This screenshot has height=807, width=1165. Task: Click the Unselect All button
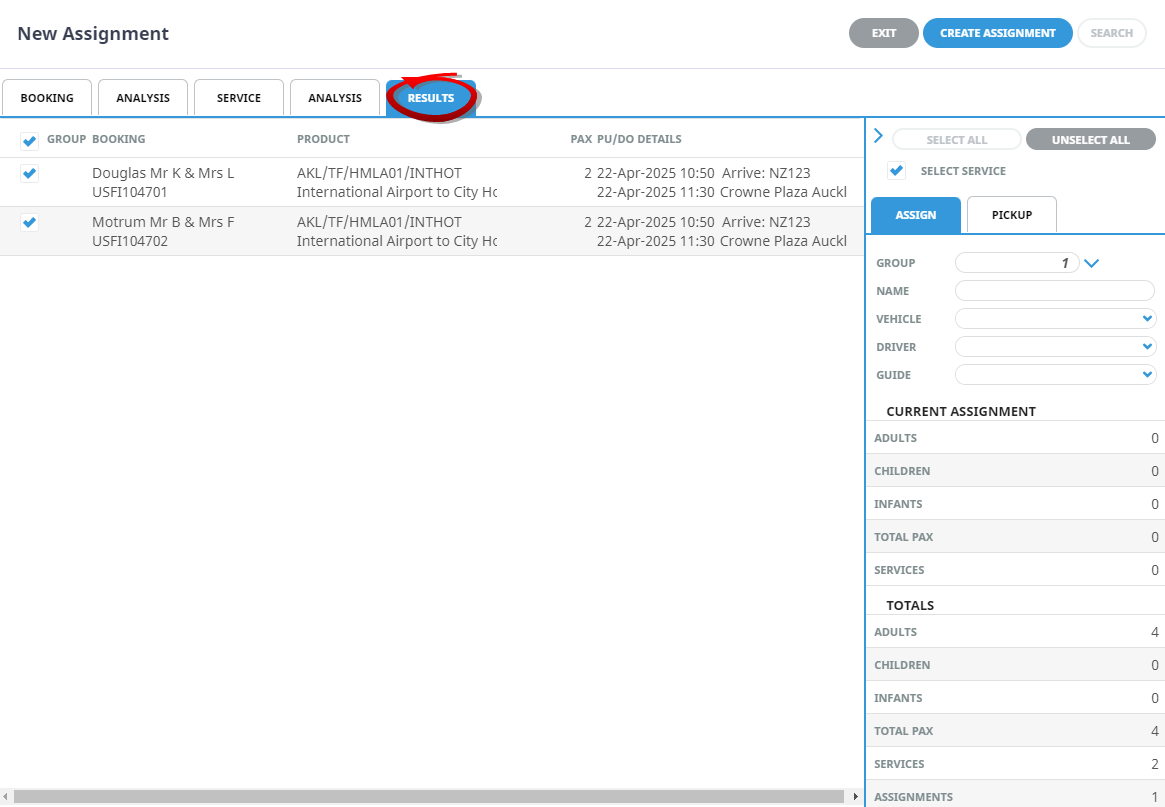click(x=1090, y=140)
